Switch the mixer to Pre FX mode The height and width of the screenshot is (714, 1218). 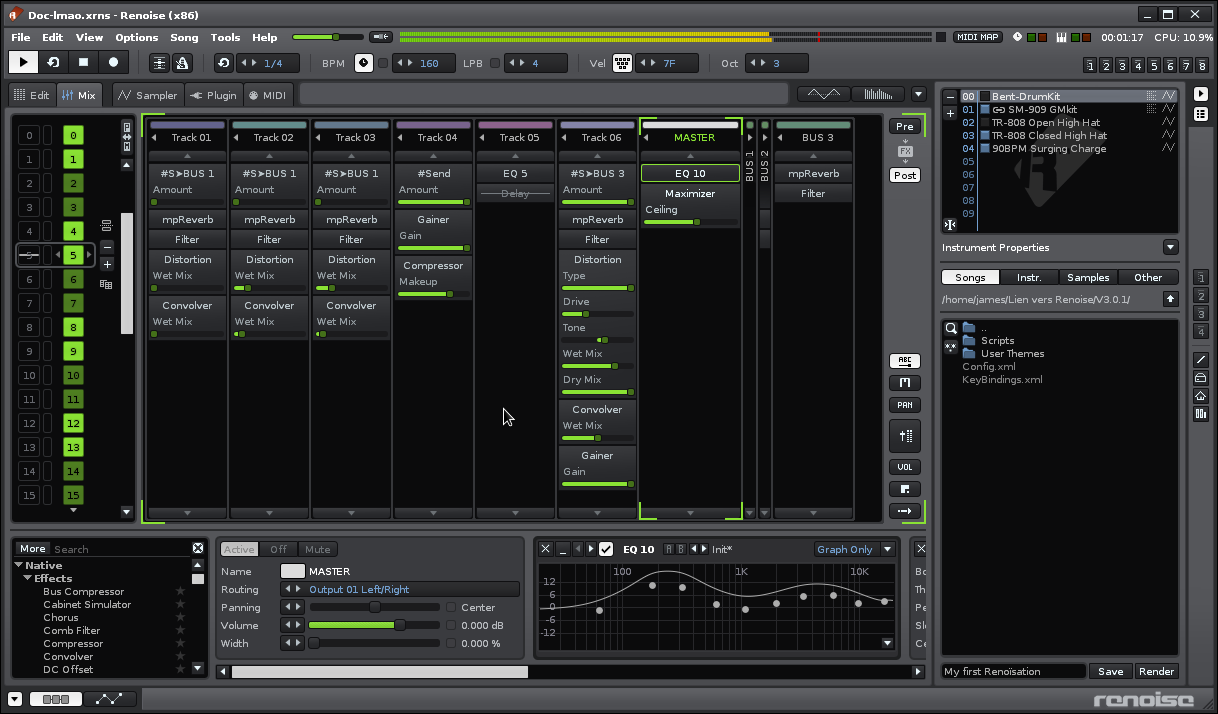coord(904,127)
